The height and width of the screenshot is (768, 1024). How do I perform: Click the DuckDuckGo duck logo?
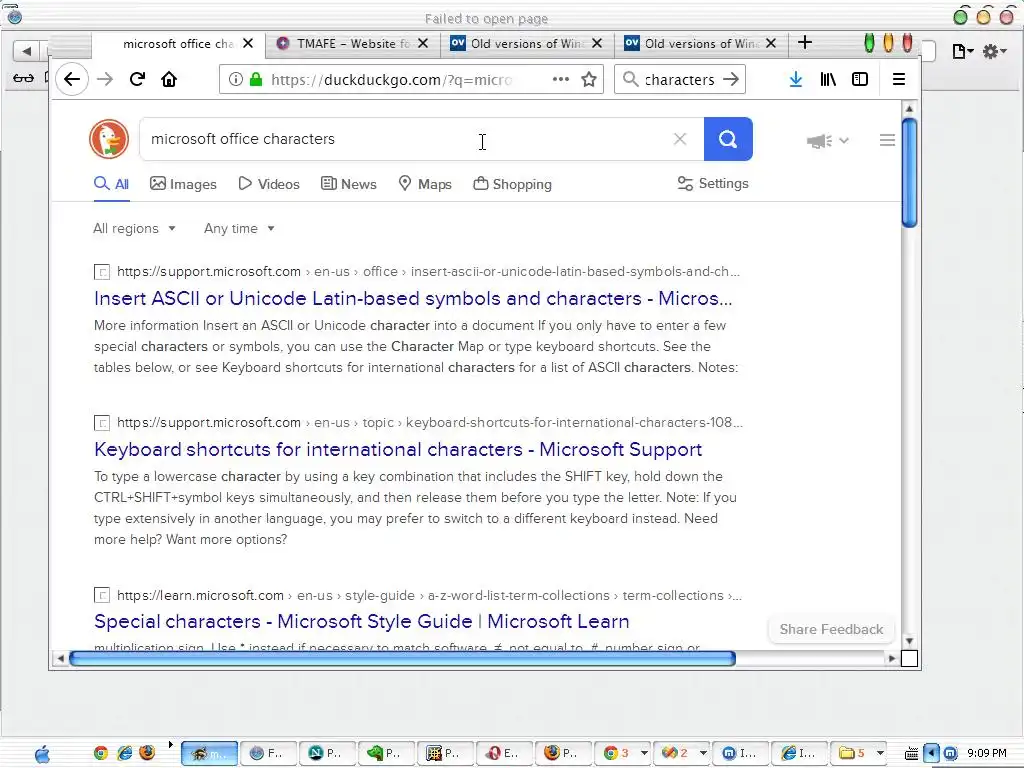coord(109,139)
